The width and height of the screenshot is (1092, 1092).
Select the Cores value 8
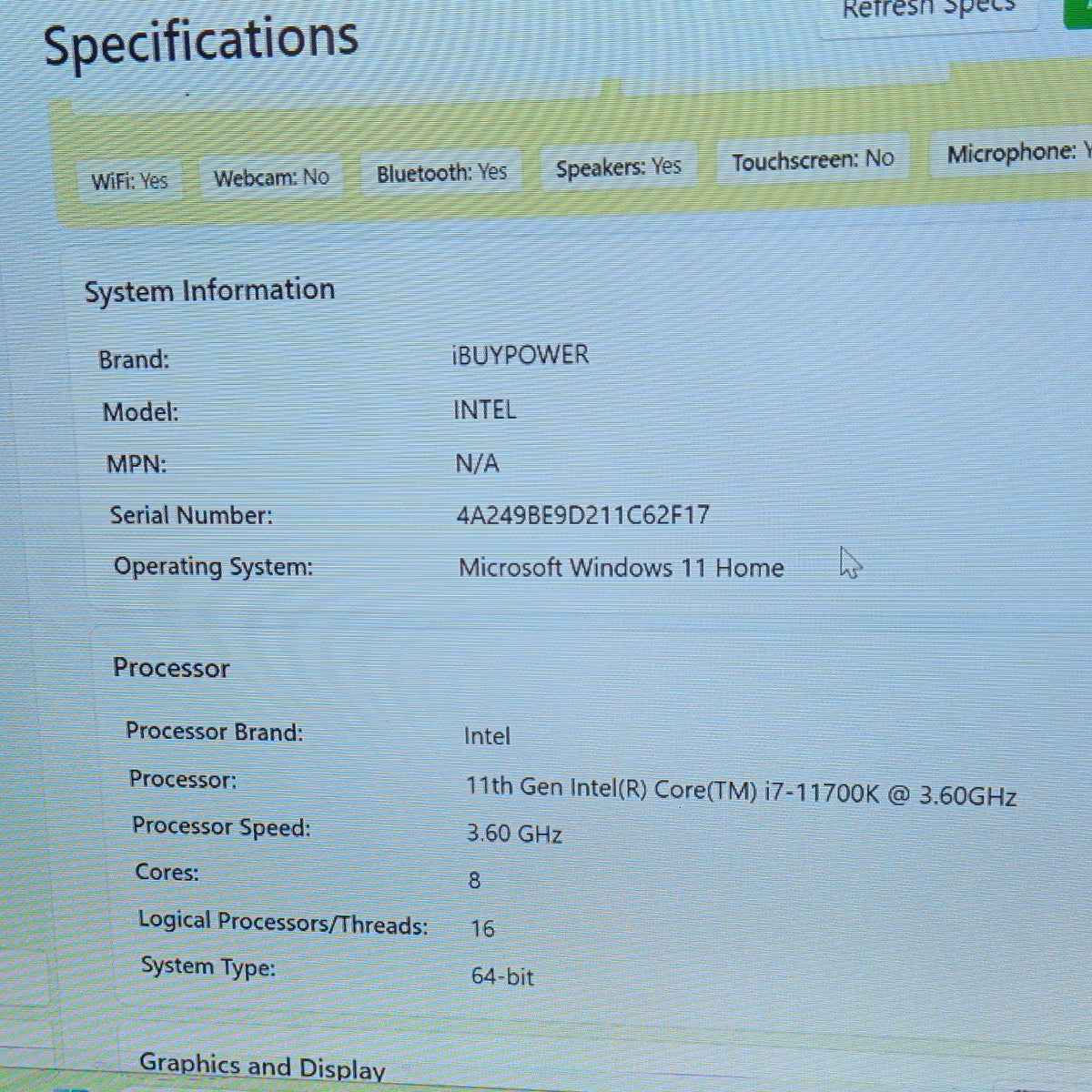click(x=474, y=880)
